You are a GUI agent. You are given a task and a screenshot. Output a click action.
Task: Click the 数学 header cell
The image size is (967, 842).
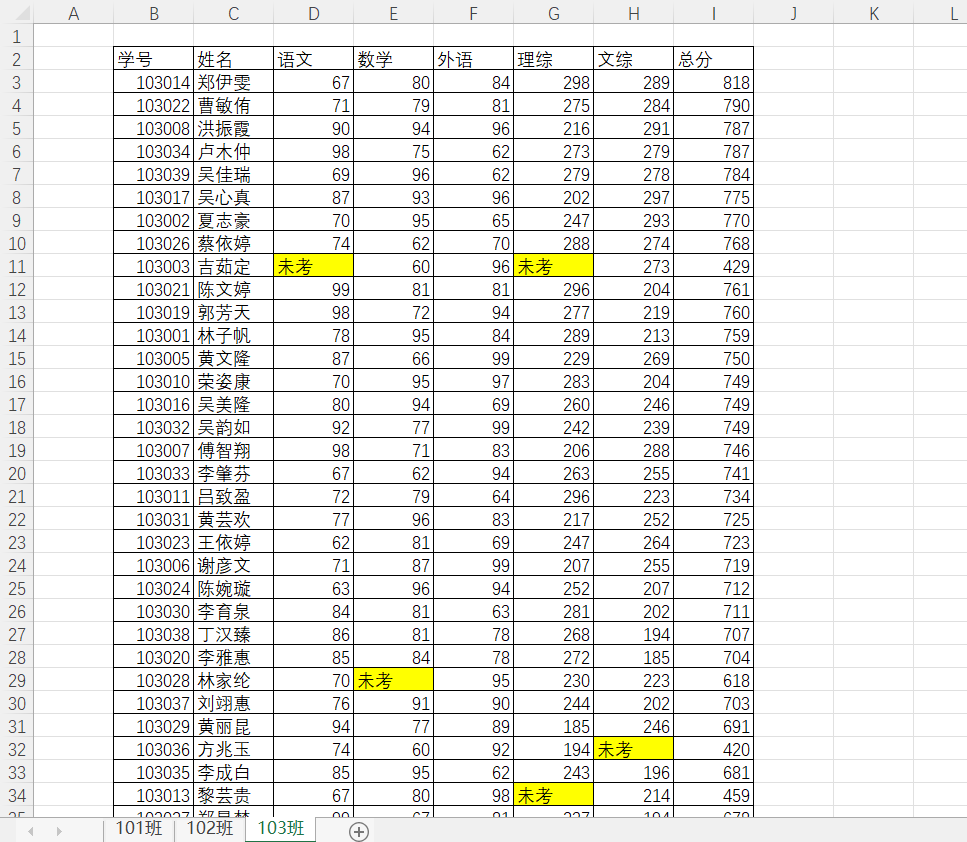click(393, 59)
